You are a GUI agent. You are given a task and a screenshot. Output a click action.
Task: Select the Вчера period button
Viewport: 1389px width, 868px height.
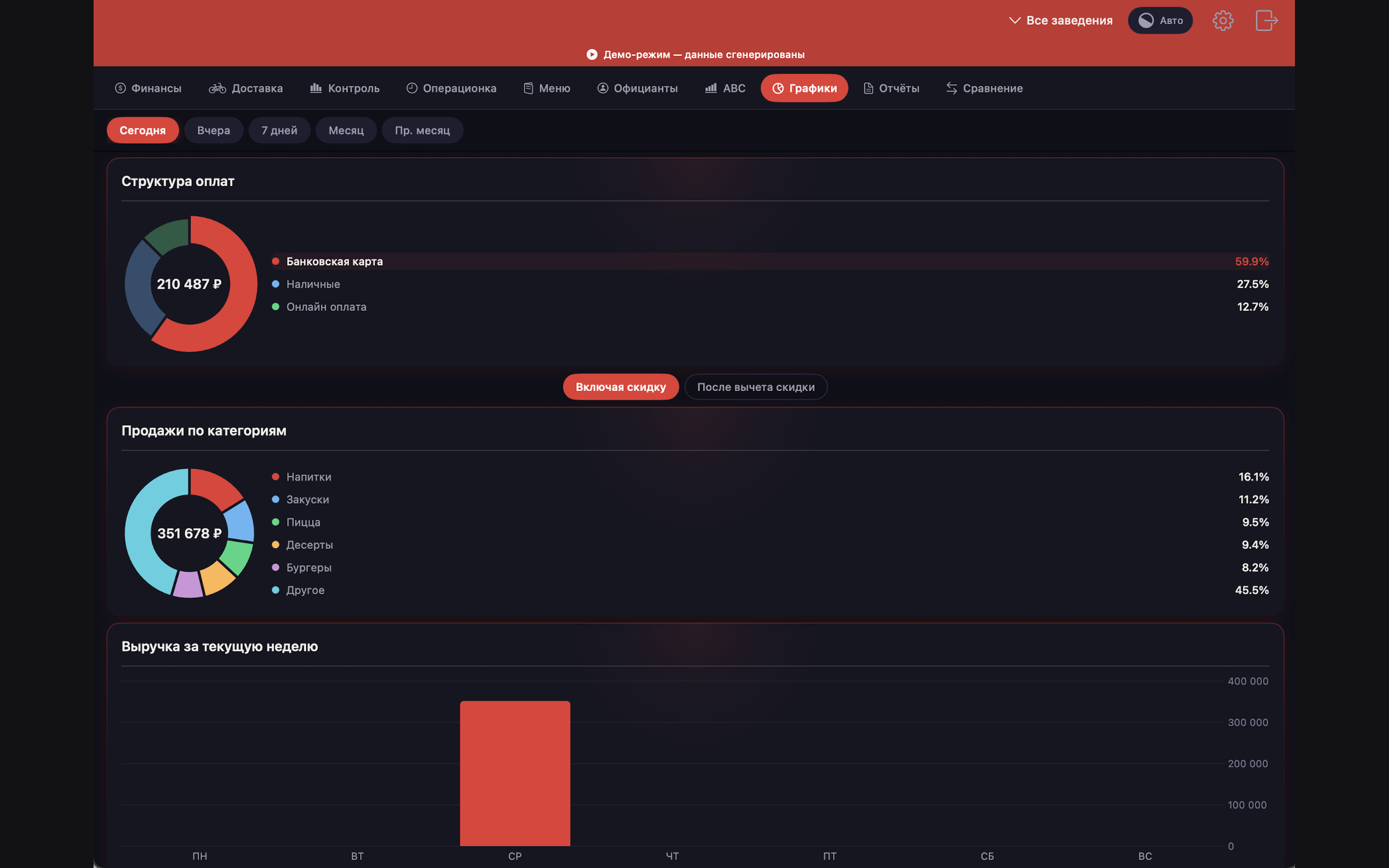coord(214,130)
